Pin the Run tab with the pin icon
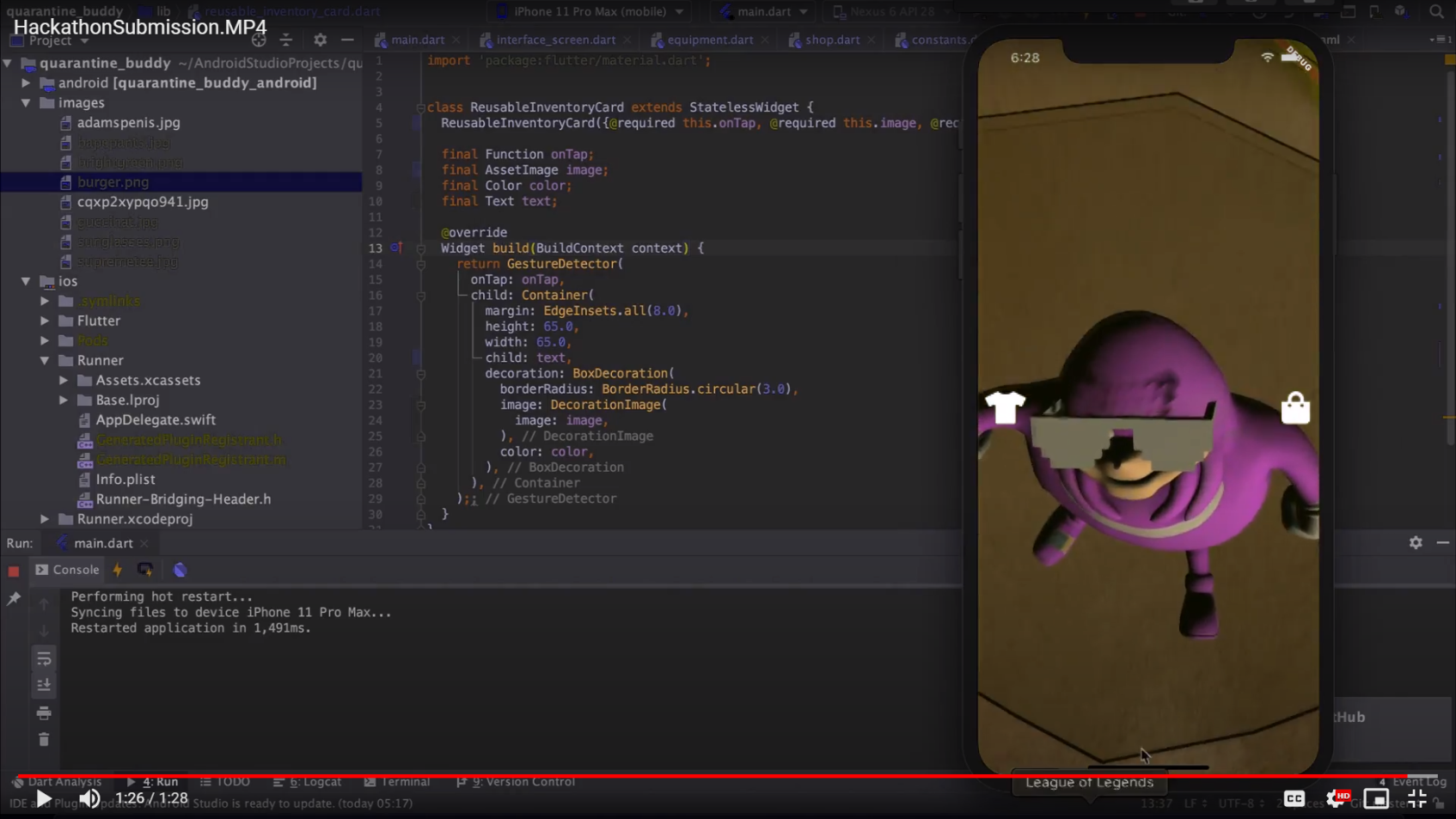 tap(14, 598)
